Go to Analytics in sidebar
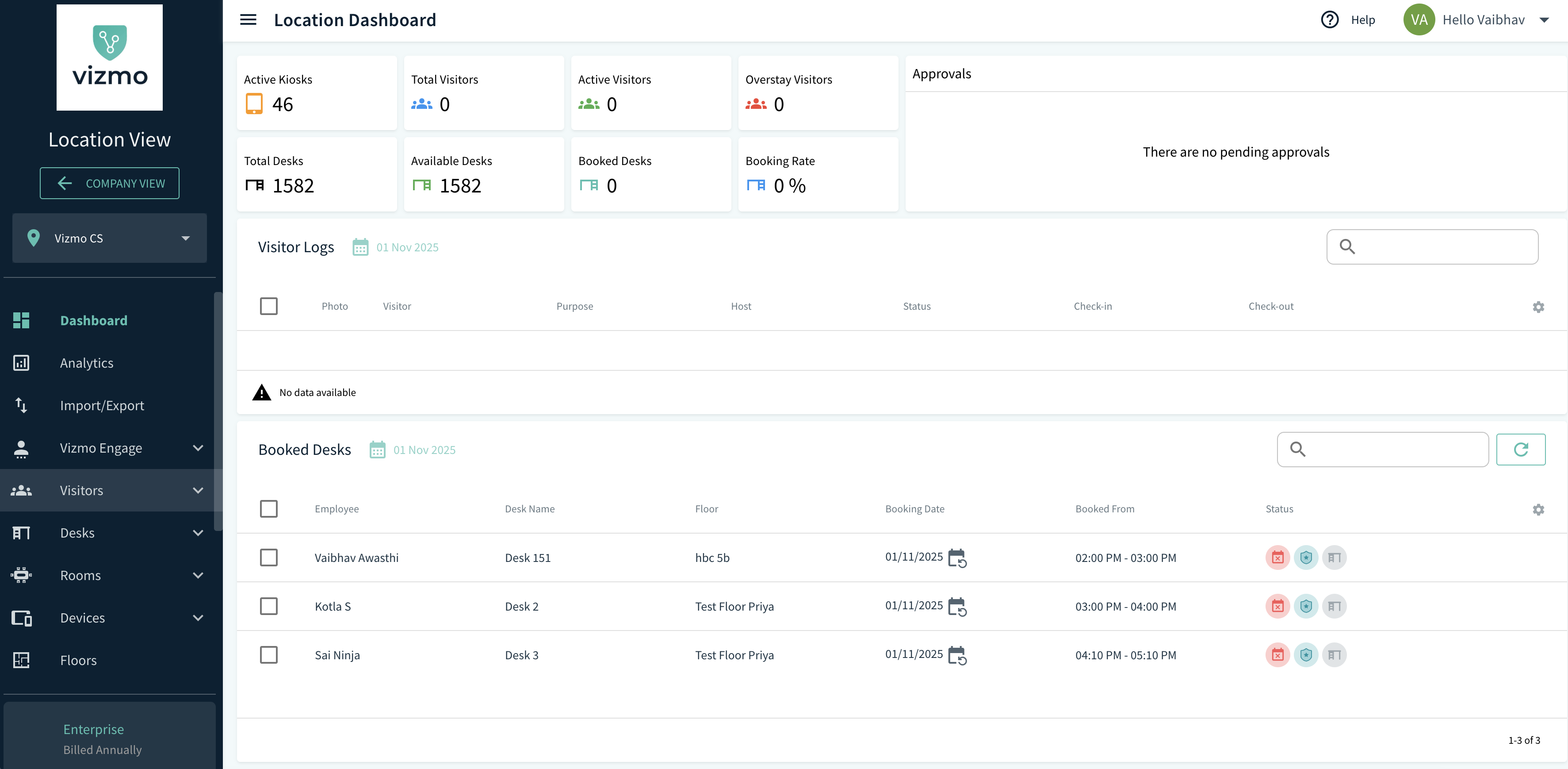The width and height of the screenshot is (1568, 769). (x=86, y=363)
